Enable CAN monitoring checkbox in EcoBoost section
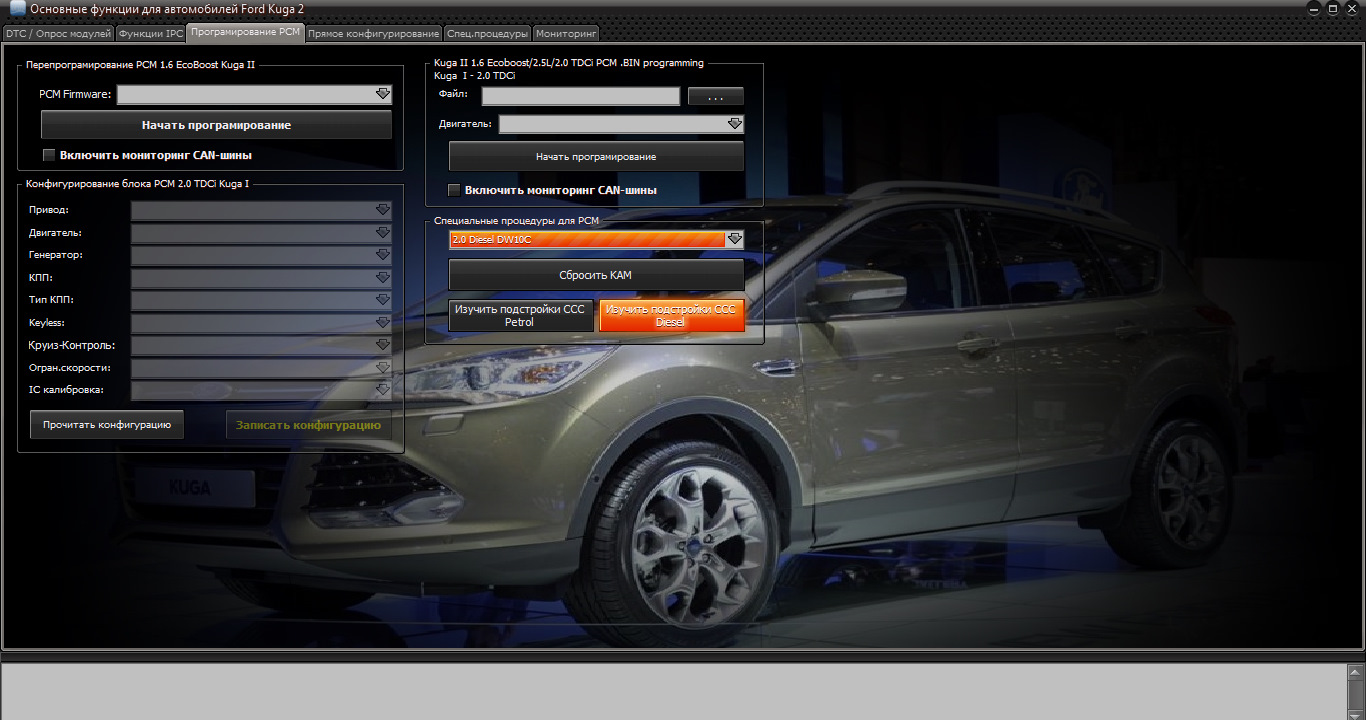 [49, 155]
